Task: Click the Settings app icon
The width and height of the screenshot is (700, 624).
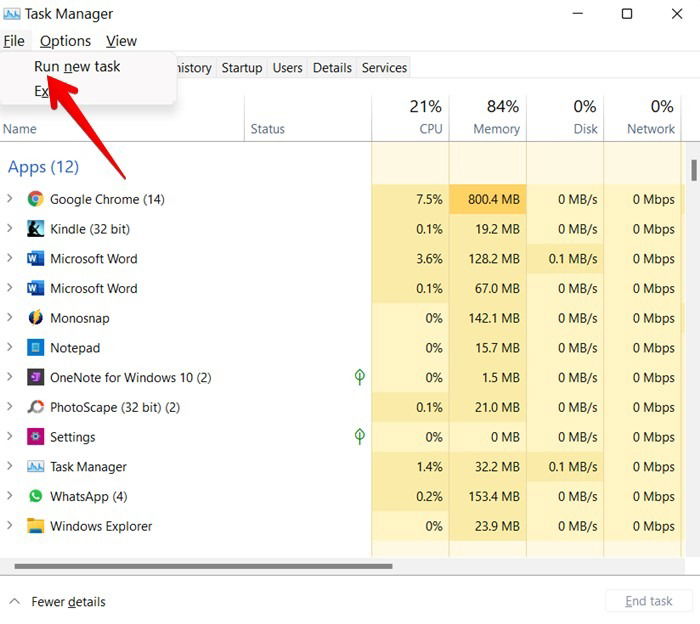Action: (35, 437)
